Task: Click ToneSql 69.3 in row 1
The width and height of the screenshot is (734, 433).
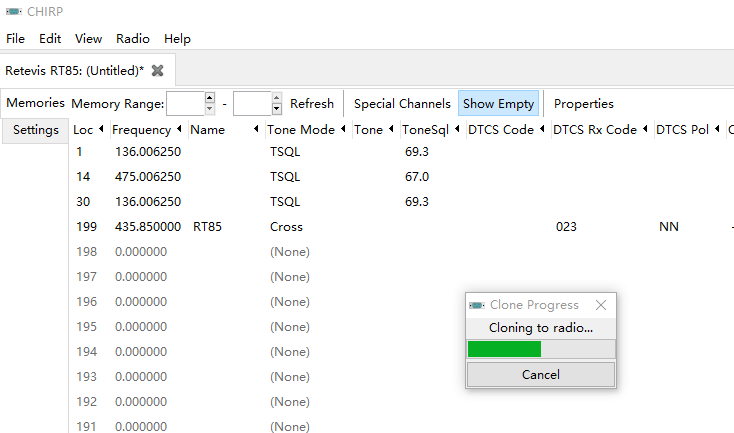Action: pyautogui.click(x=417, y=152)
